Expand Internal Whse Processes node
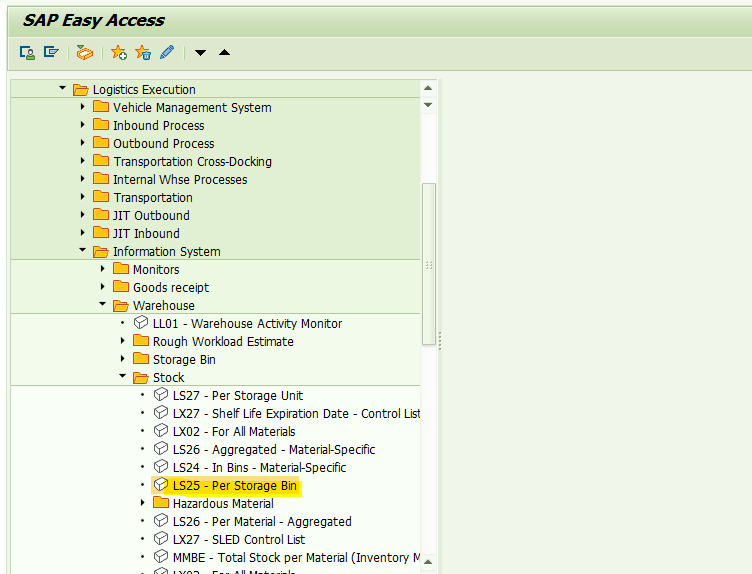The width and height of the screenshot is (752, 574). (x=82, y=178)
